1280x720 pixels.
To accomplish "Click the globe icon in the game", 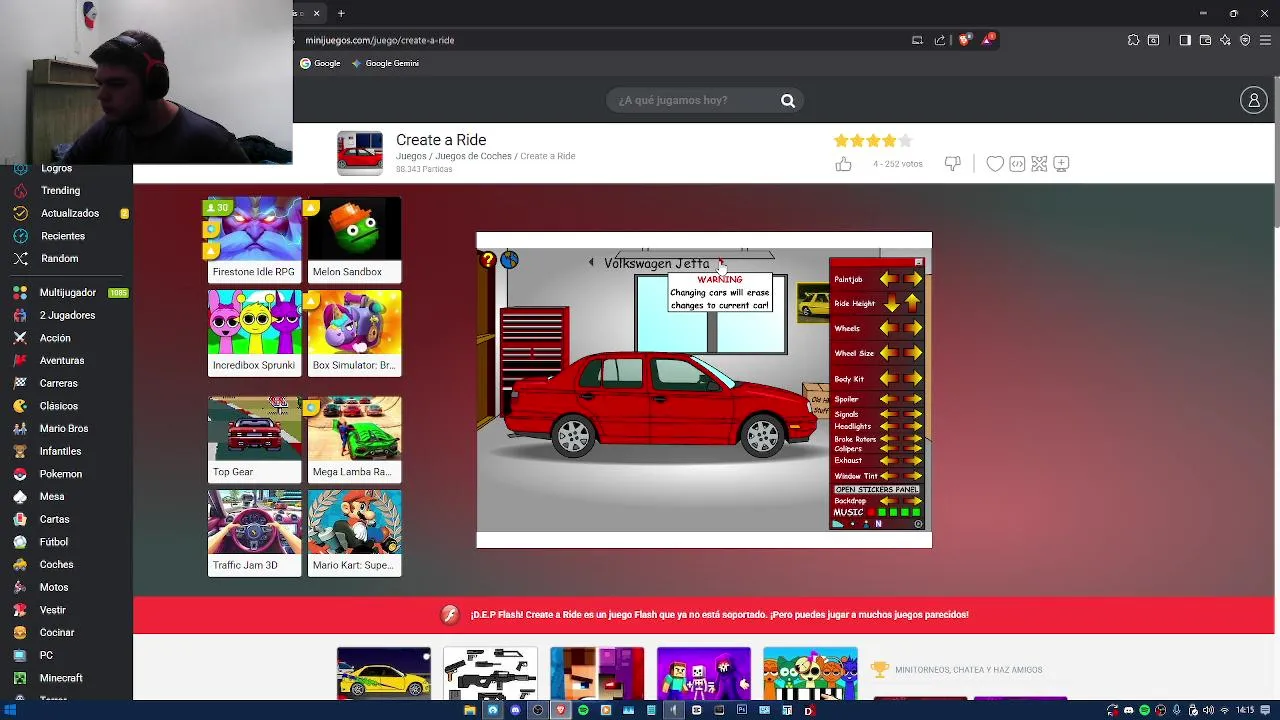I will click(x=510, y=260).
